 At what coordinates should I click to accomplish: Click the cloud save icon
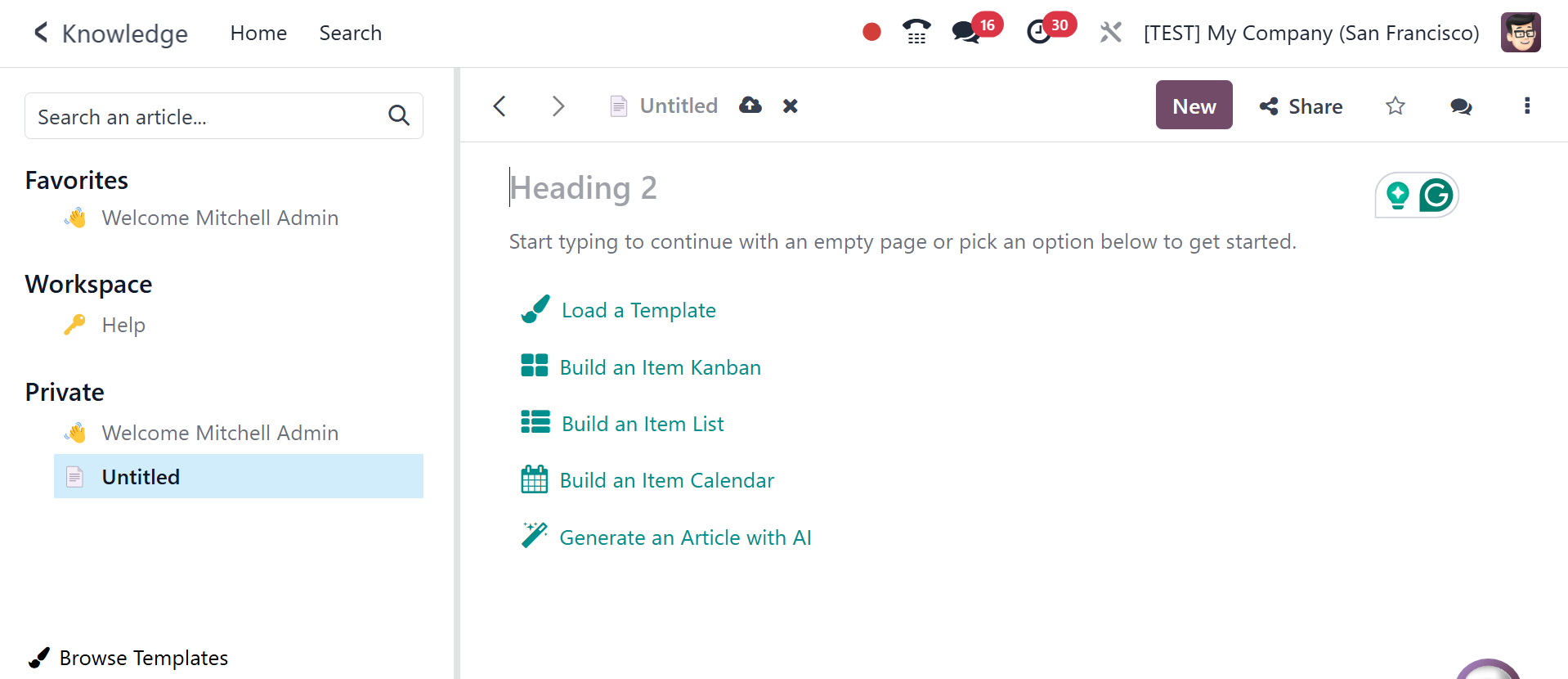(x=750, y=106)
